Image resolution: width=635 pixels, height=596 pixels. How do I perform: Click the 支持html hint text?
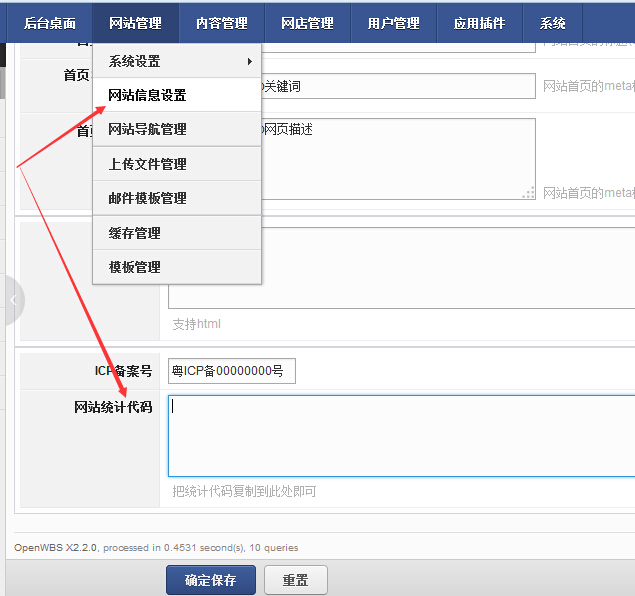(x=196, y=324)
